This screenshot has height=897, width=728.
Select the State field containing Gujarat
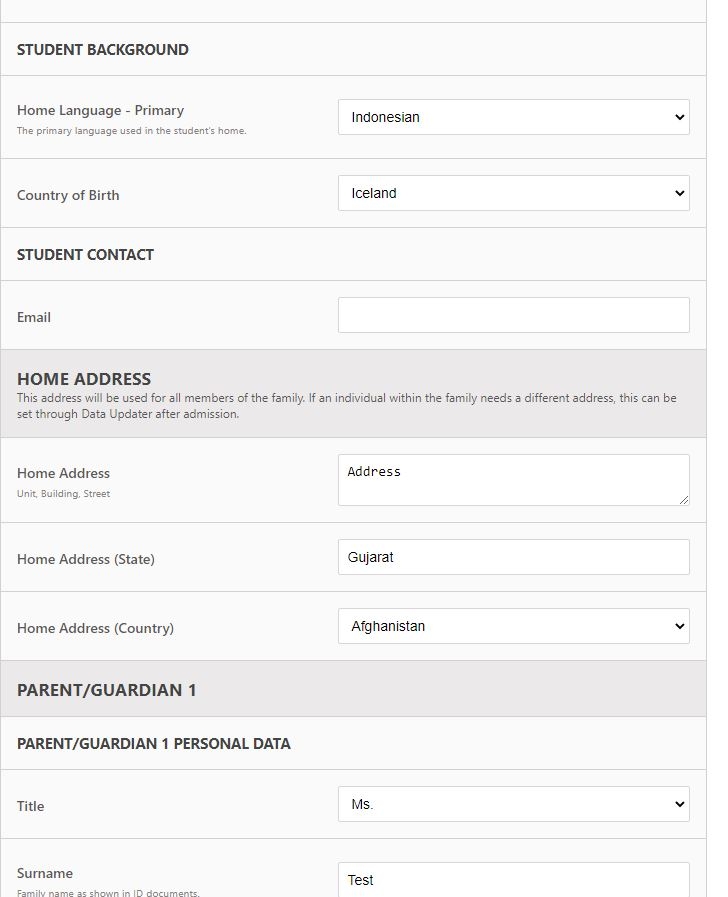514,557
